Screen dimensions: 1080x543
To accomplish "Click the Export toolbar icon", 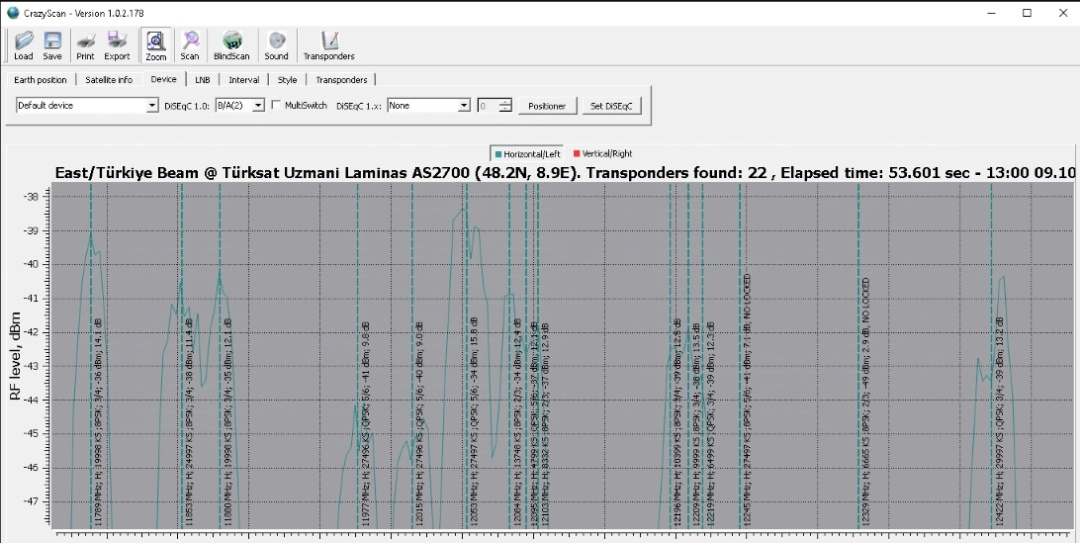I will pyautogui.click(x=117, y=46).
